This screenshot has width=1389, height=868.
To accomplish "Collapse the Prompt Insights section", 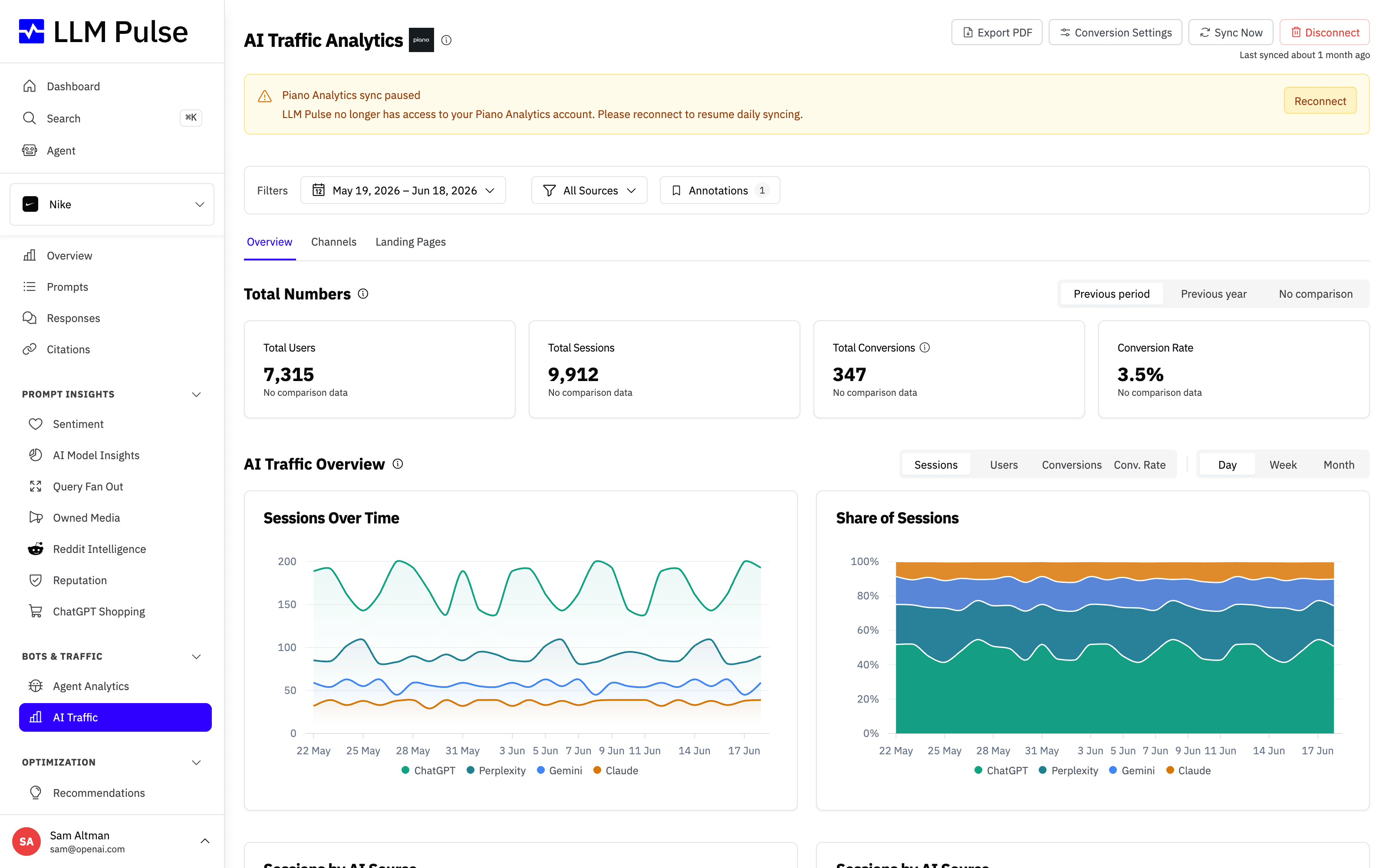I will click(196, 395).
